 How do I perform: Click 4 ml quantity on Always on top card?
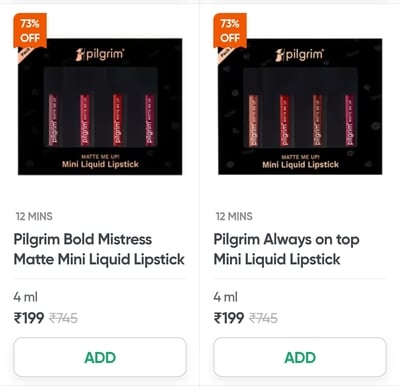pos(226,297)
